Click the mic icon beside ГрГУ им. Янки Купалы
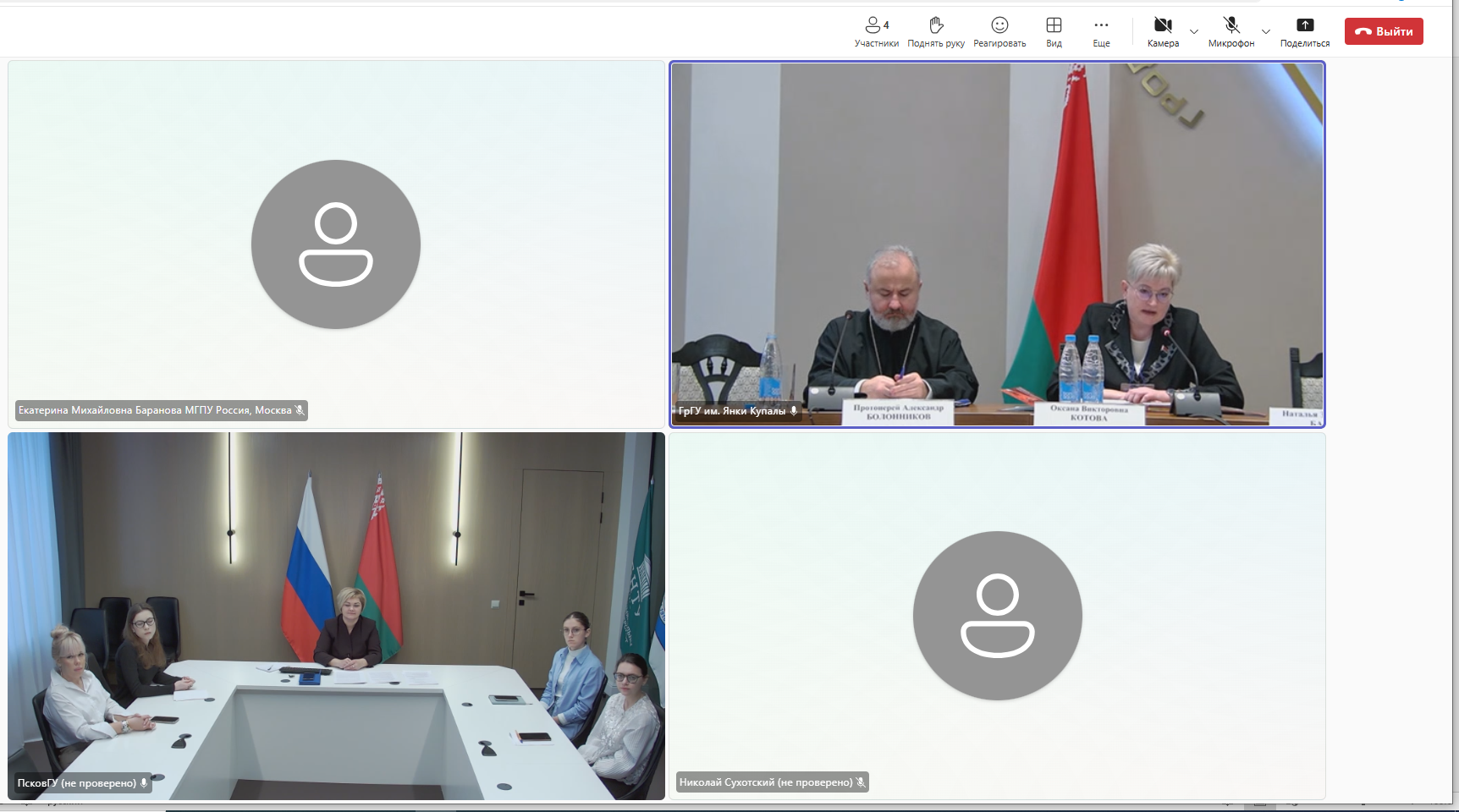Viewport: 1459px width, 812px height. [794, 411]
